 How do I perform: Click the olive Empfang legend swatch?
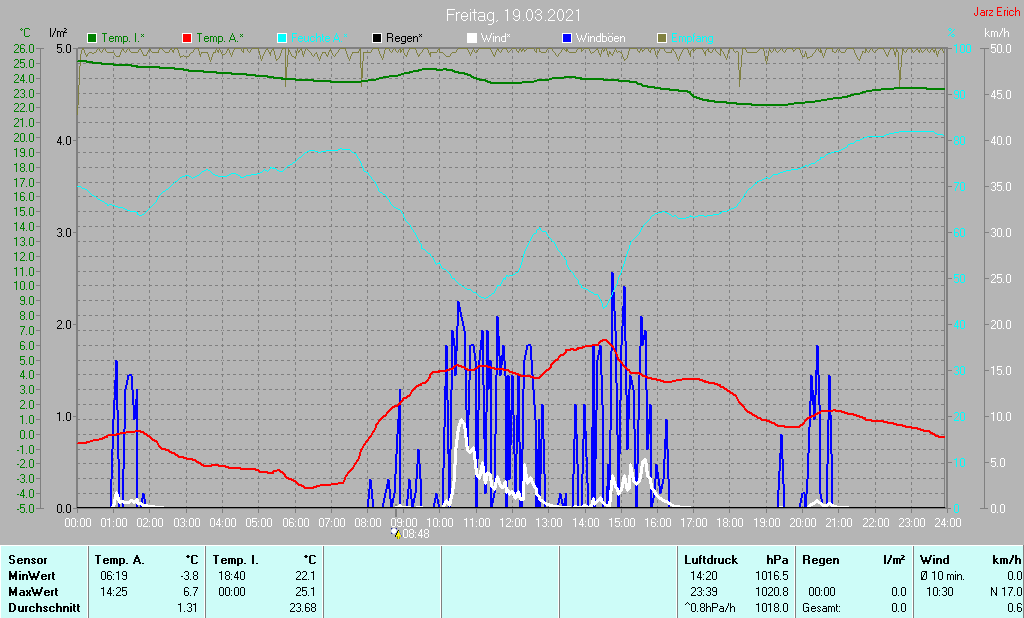pyautogui.click(x=662, y=39)
